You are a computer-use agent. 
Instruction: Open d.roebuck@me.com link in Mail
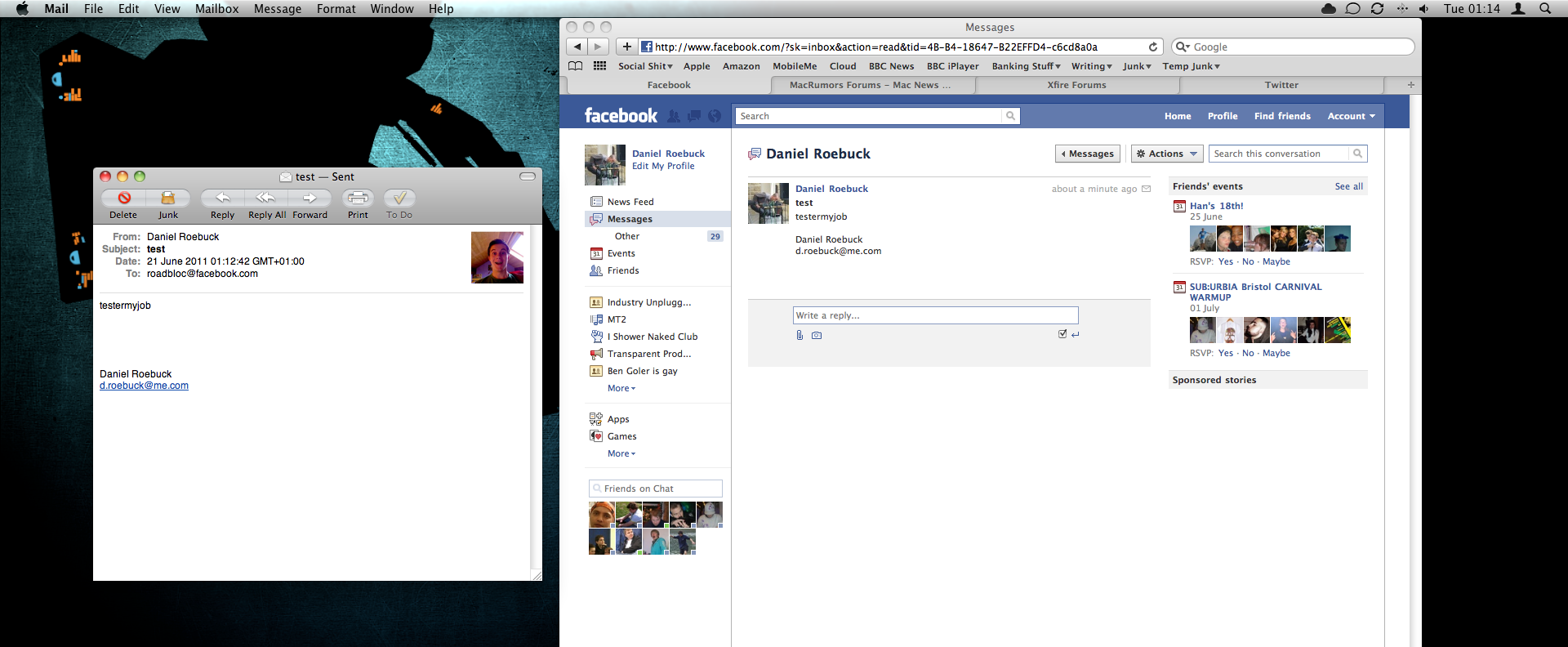click(144, 386)
